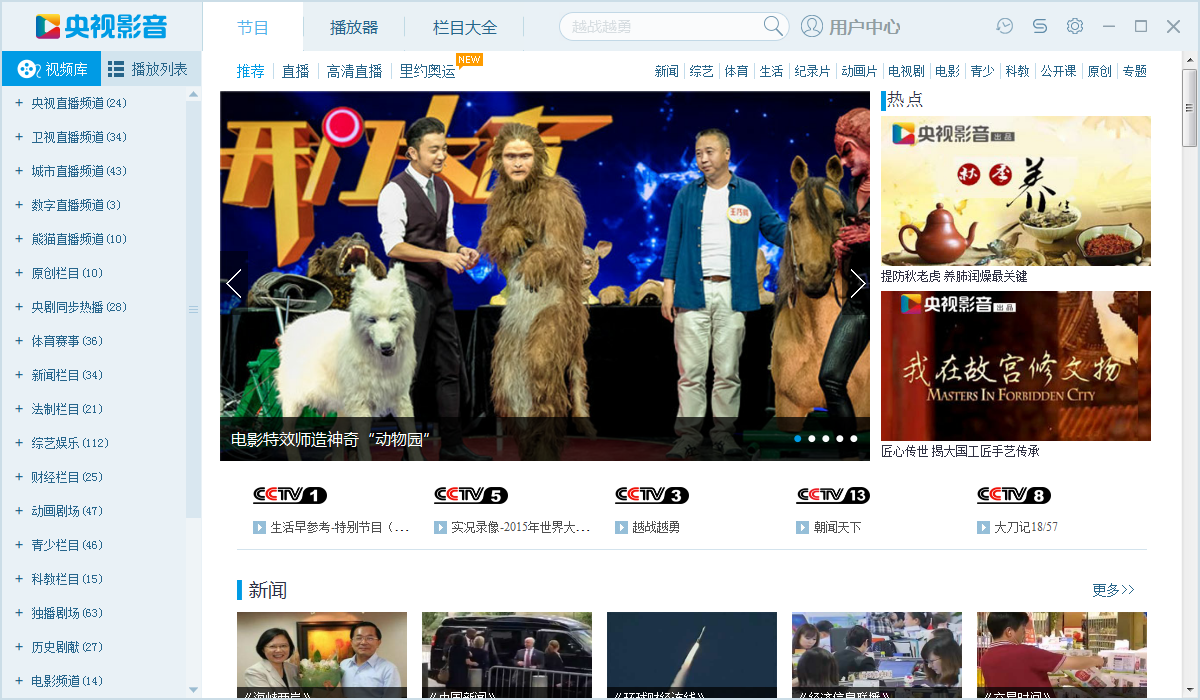Open the 里约奥运 link
The height and width of the screenshot is (700, 1200).
(428, 71)
